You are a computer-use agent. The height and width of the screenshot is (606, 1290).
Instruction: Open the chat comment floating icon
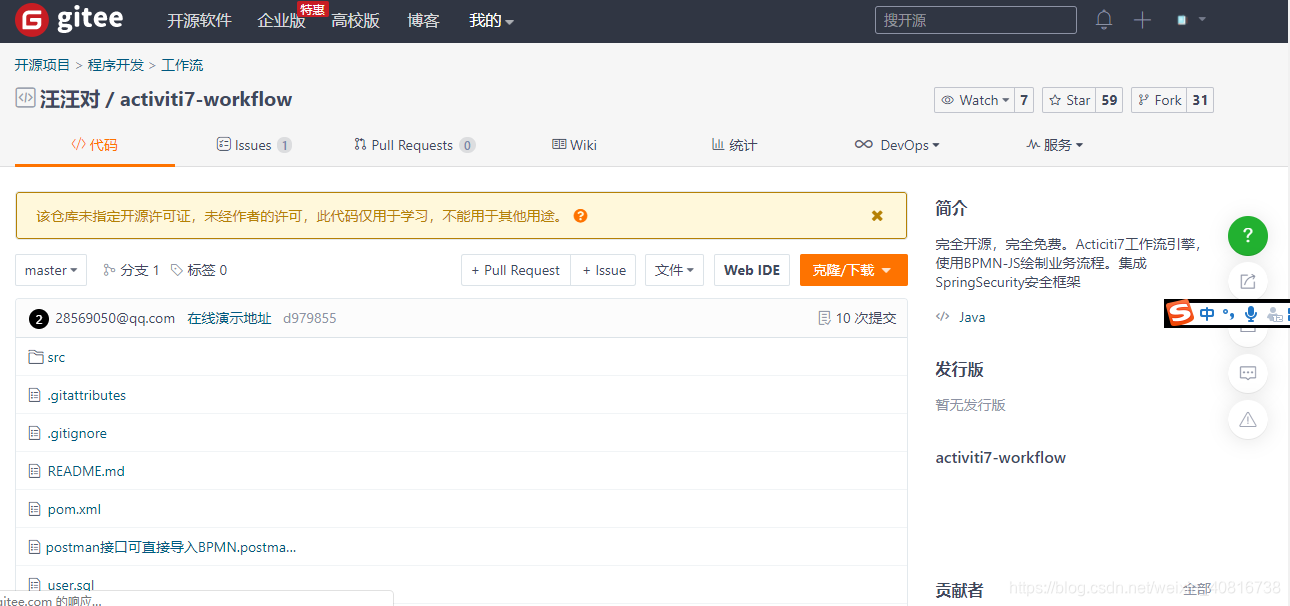click(x=1247, y=373)
